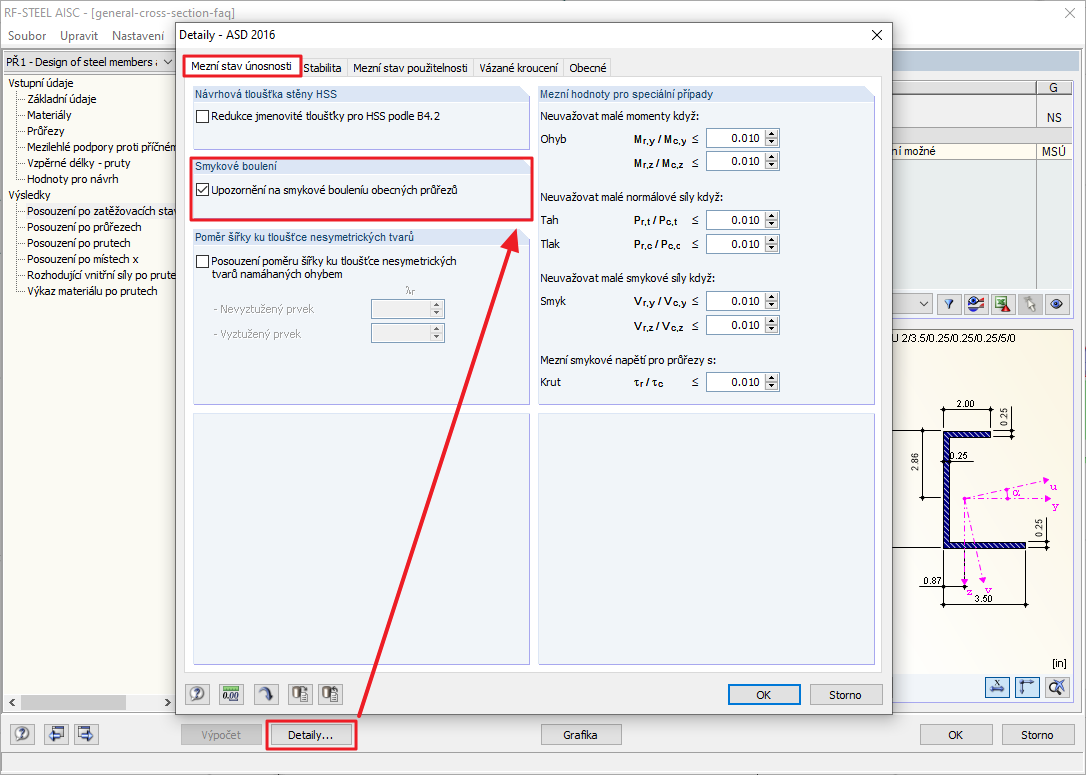Click the Krut τr/τc value field
This screenshot has width=1086, height=775.
pos(736,382)
